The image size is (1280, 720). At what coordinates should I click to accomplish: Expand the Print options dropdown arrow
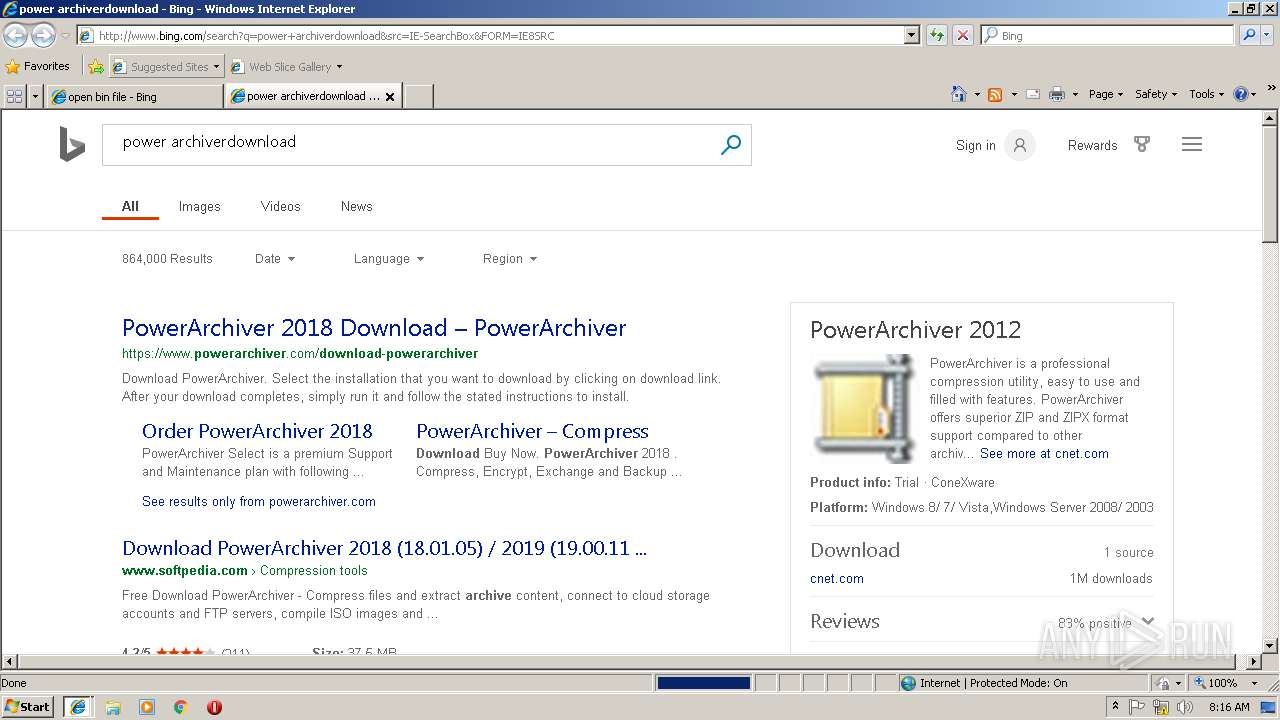[1075, 94]
